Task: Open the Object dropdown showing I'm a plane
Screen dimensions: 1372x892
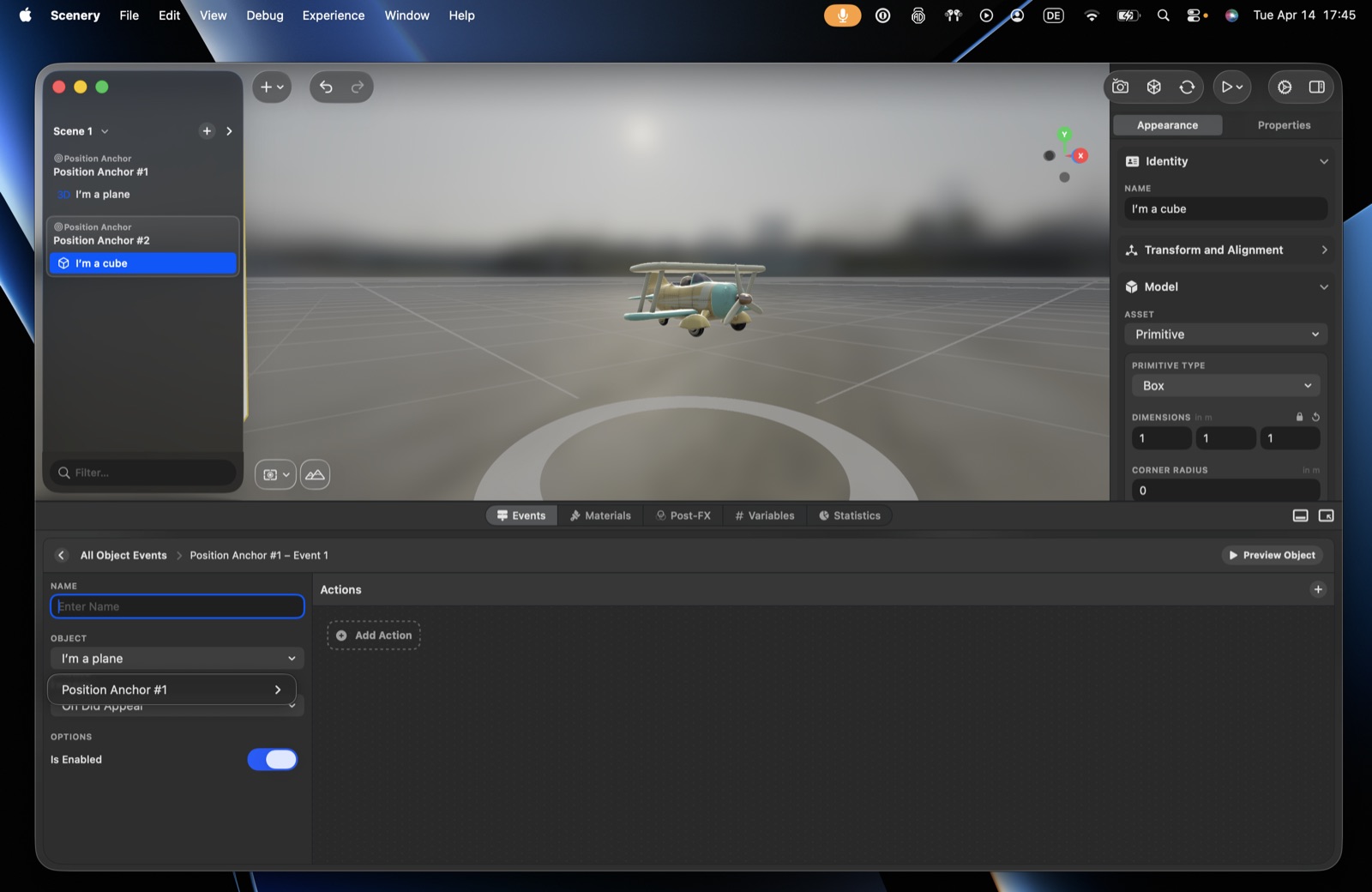Action: click(178, 659)
